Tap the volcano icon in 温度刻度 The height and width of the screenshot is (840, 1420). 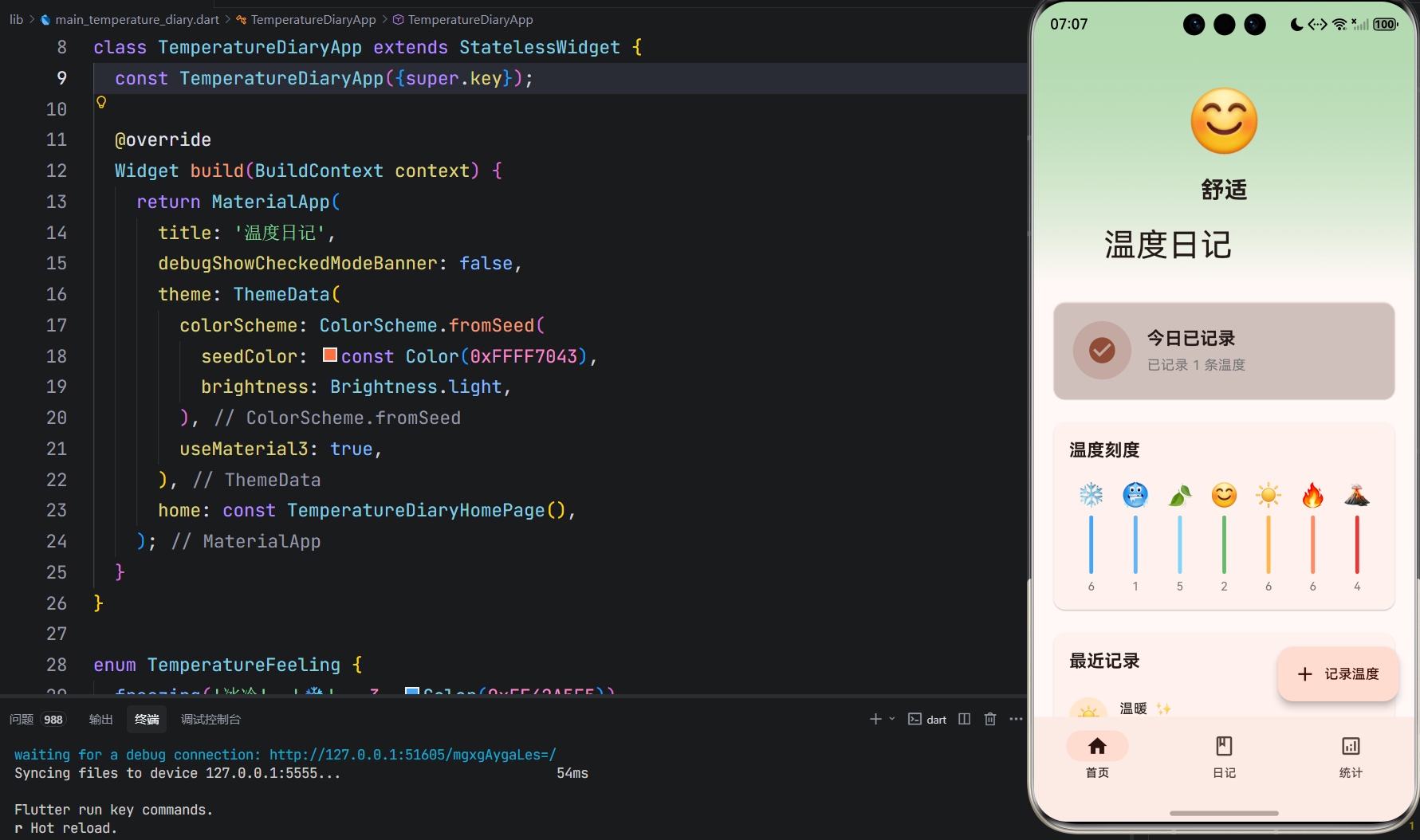coord(1357,495)
